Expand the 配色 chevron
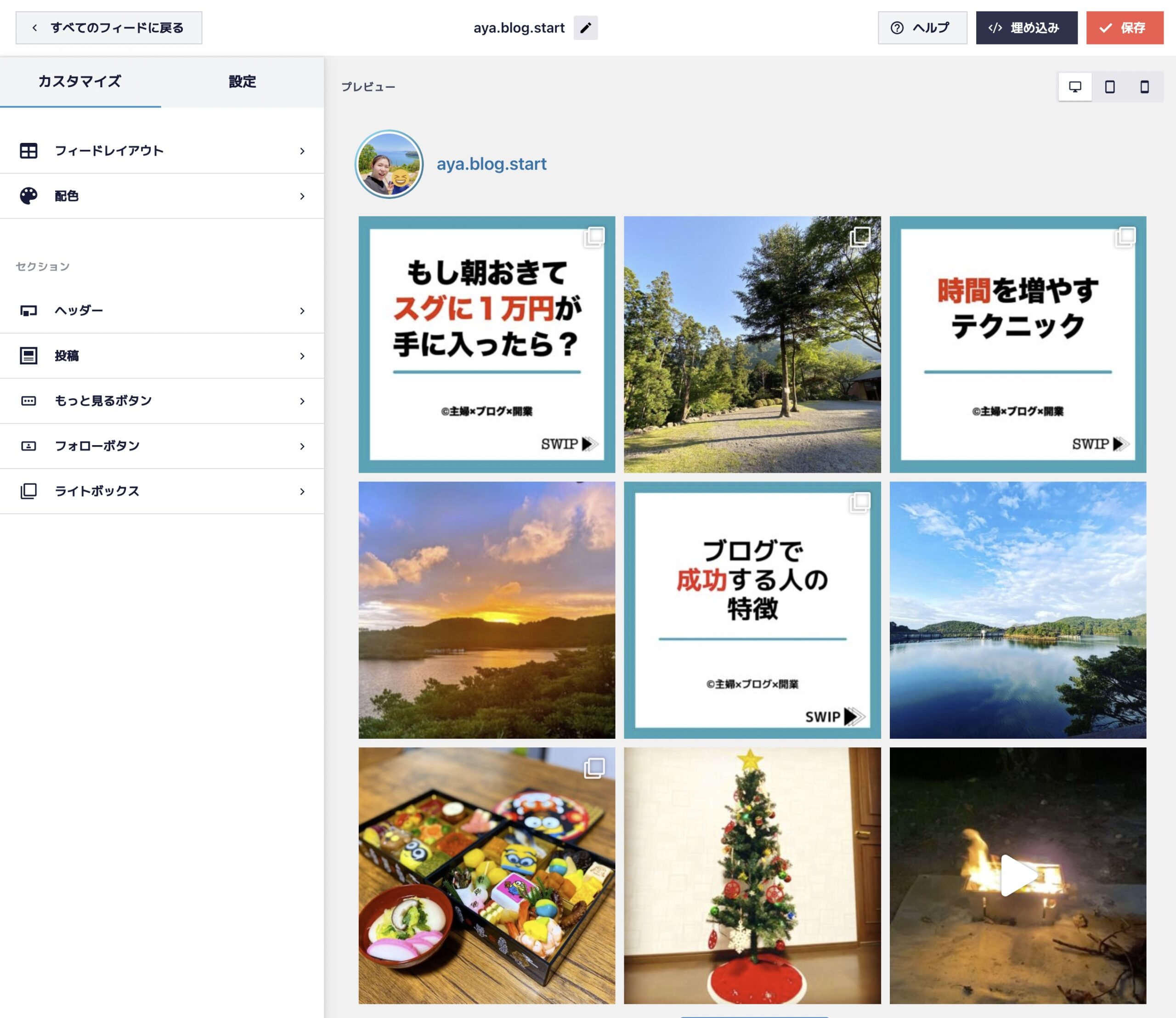Image resolution: width=1176 pixels, height=1018 pixels. pyautogui.click(x=302, y=197)
